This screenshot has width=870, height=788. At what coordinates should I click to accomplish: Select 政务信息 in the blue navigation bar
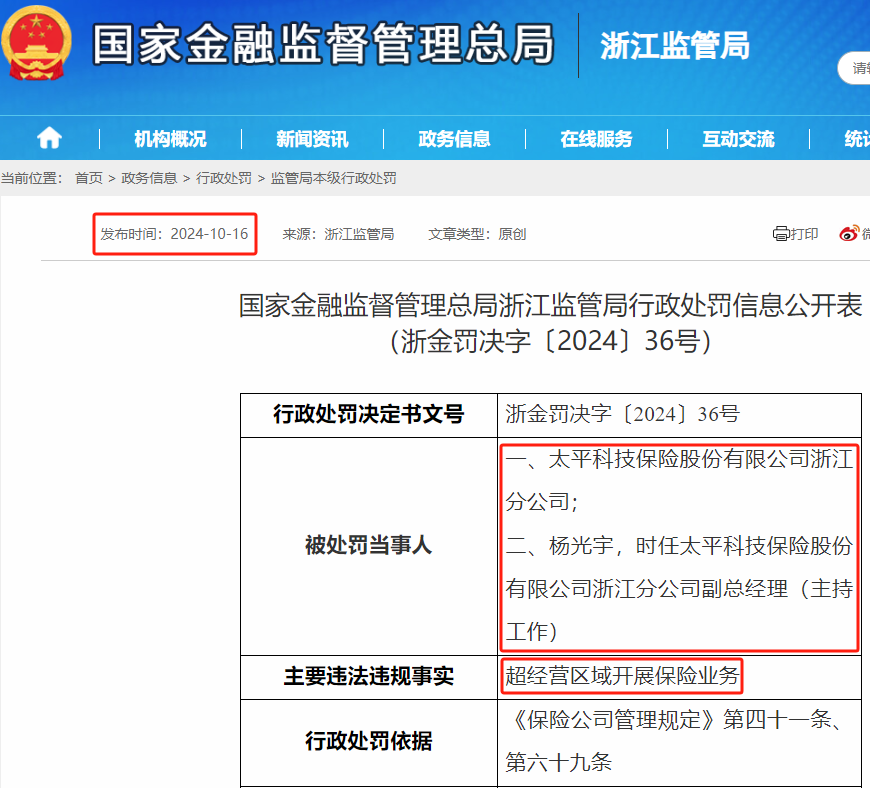tap(454, 139)
